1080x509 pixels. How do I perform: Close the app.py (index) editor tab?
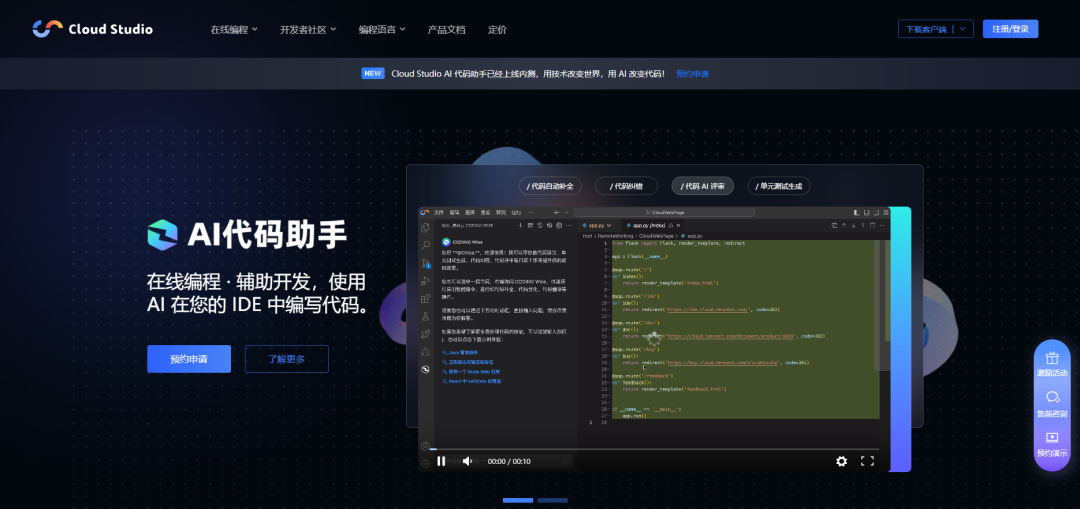coord(678,225)
